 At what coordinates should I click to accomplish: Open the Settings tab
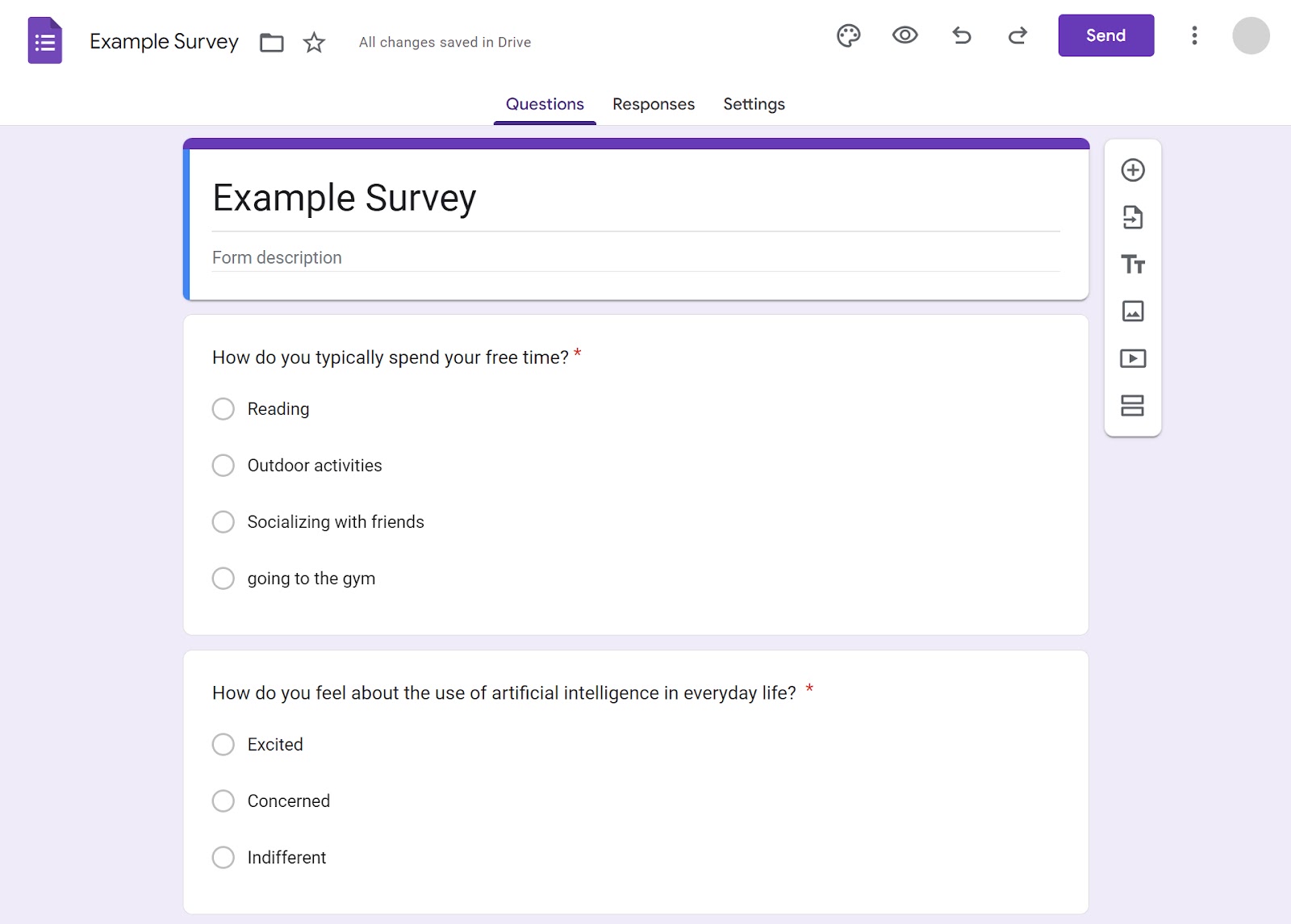pos(753,104)
